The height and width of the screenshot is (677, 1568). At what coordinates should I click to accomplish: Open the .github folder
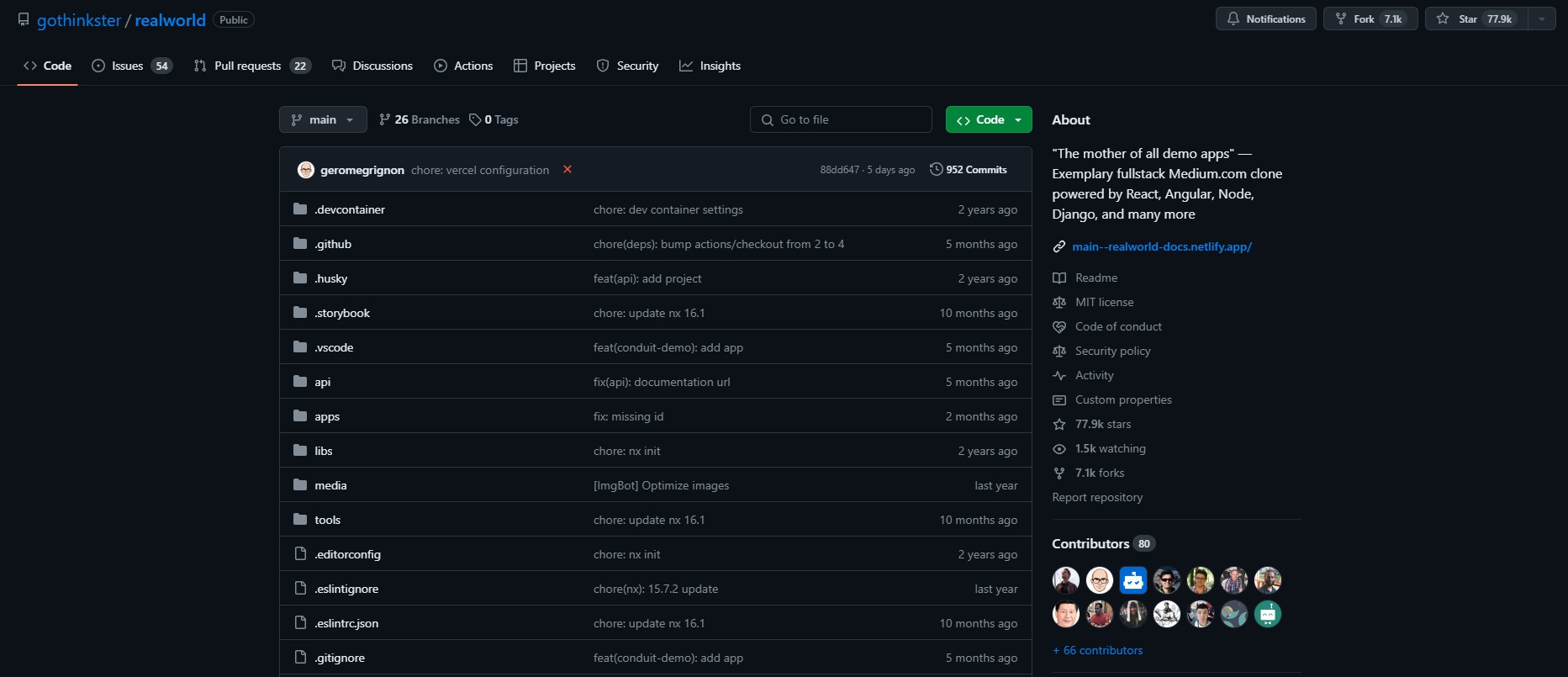pos(333,244)
